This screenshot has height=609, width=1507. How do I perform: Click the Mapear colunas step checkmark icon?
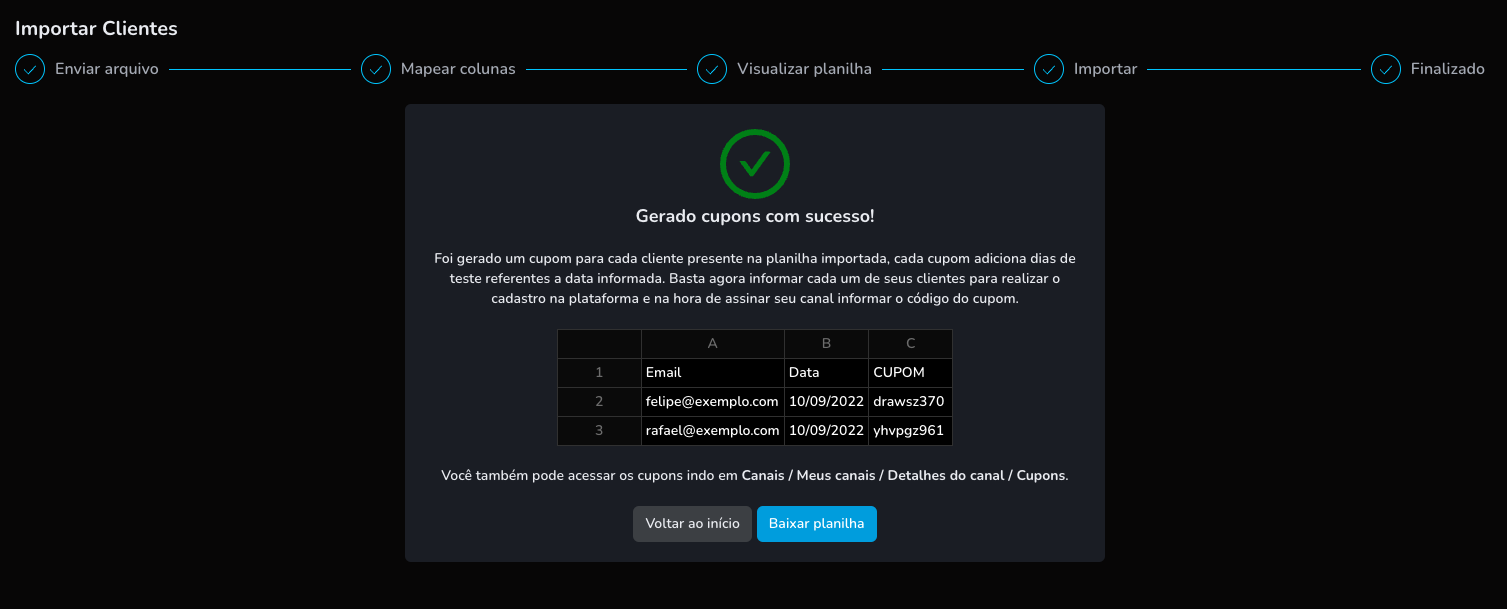pos(376,69)
